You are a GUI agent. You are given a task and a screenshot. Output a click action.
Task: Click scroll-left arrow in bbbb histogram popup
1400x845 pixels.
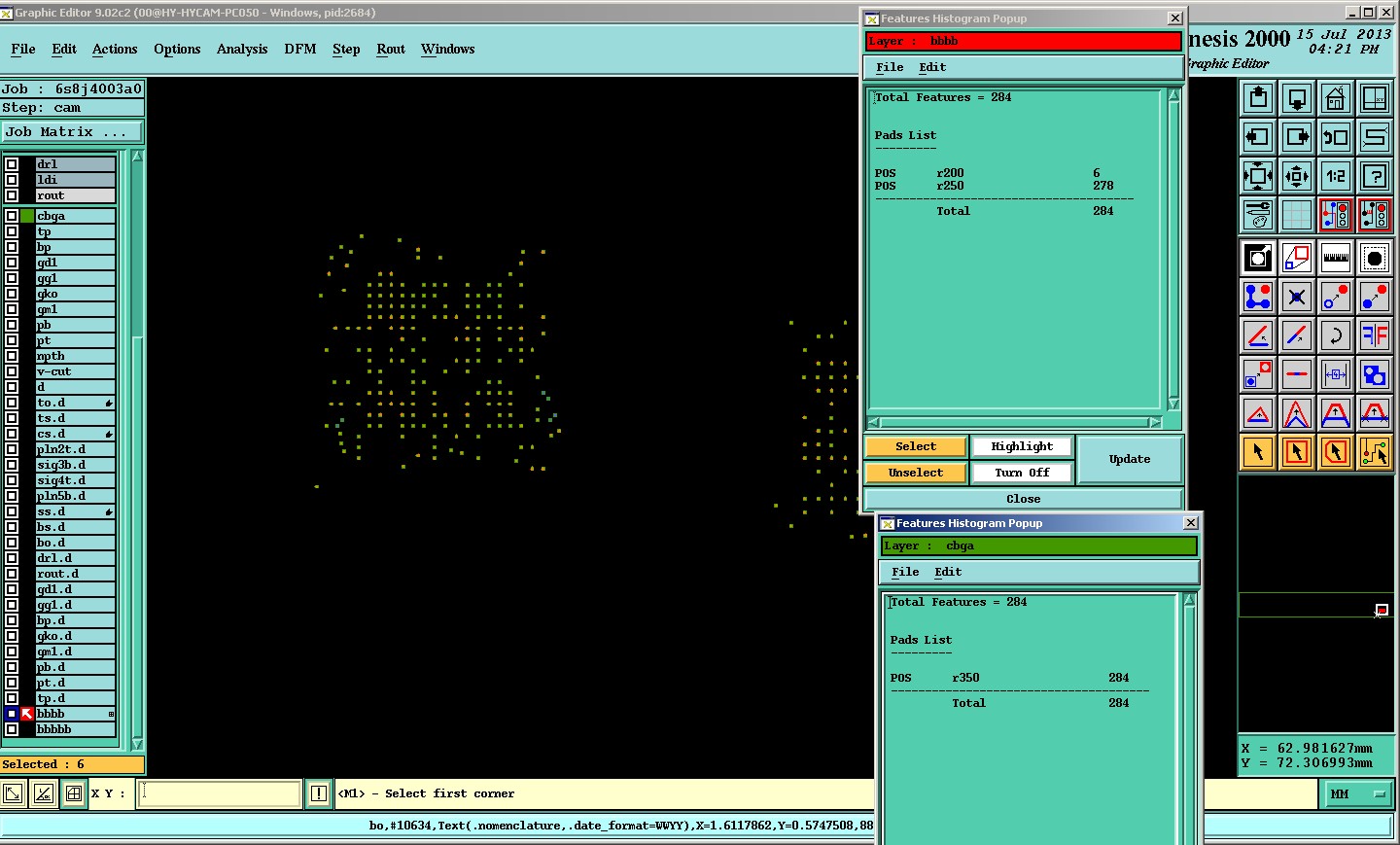873,422
